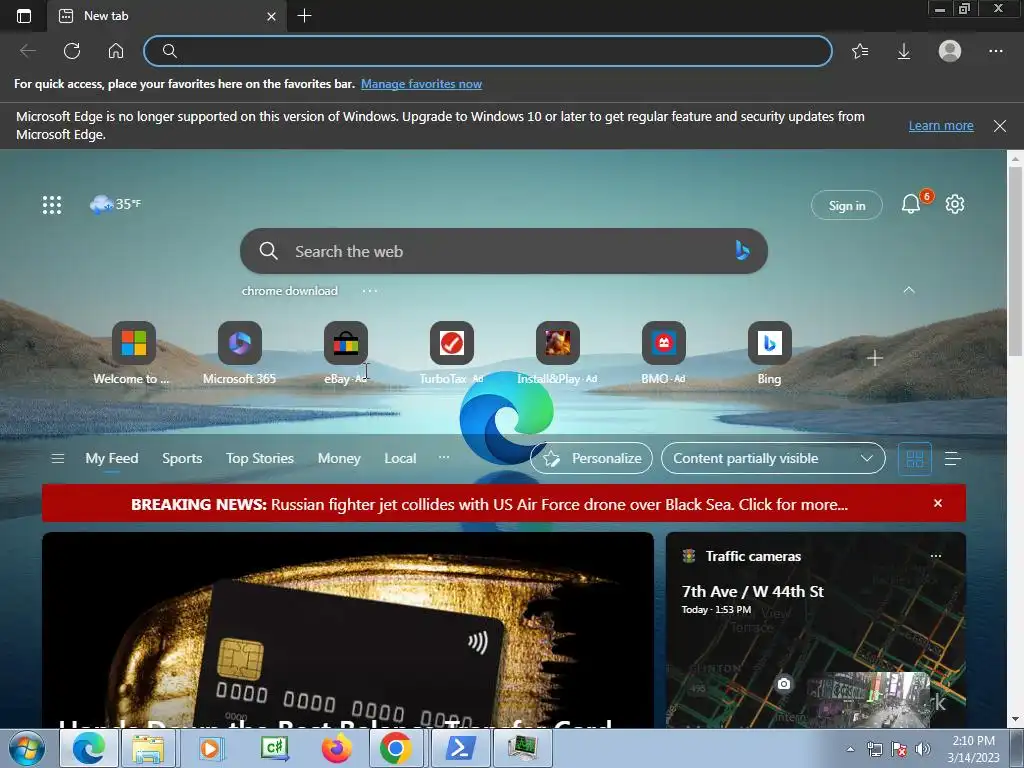Open File Explorer from the taskbar

point(148,748)
